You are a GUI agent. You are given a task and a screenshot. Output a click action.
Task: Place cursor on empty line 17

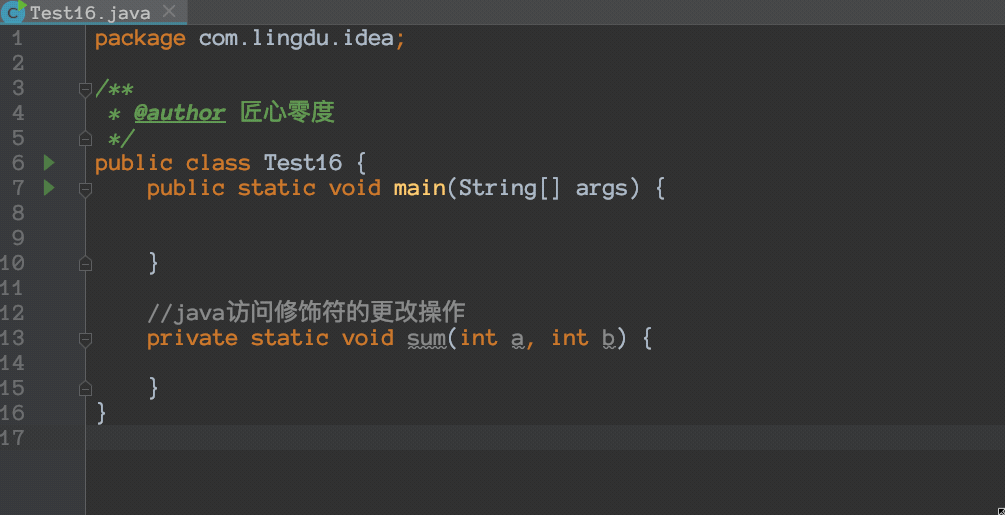[x=545, y=437]
